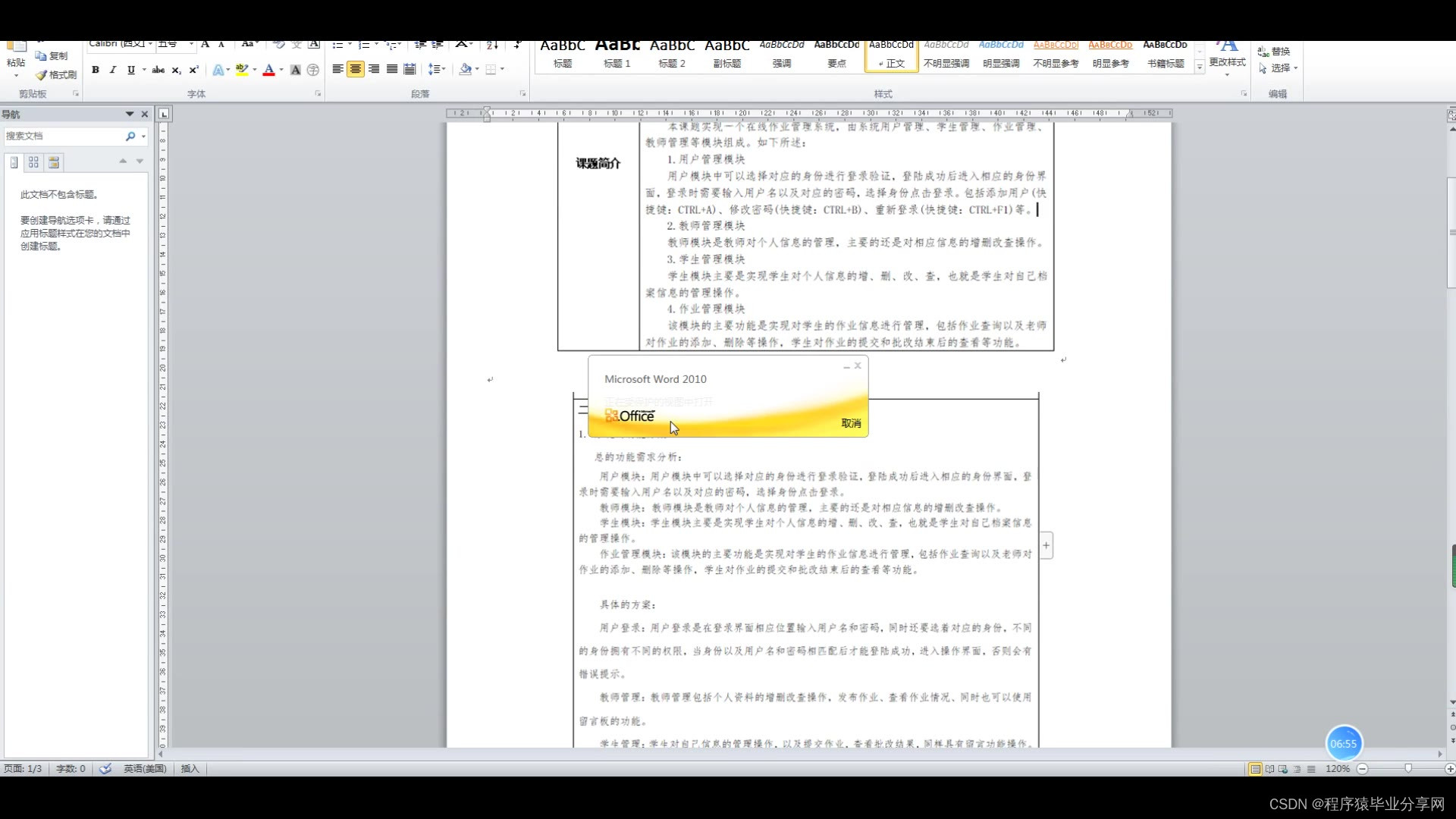Switch to search results tab in navigation
Screen dimensions: 1456x819
point(54,162)
